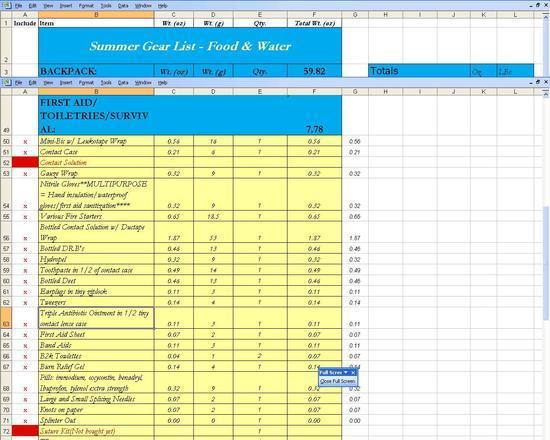Restore the top workbook window
Viewport: 550px width, 440px height.
538,5
